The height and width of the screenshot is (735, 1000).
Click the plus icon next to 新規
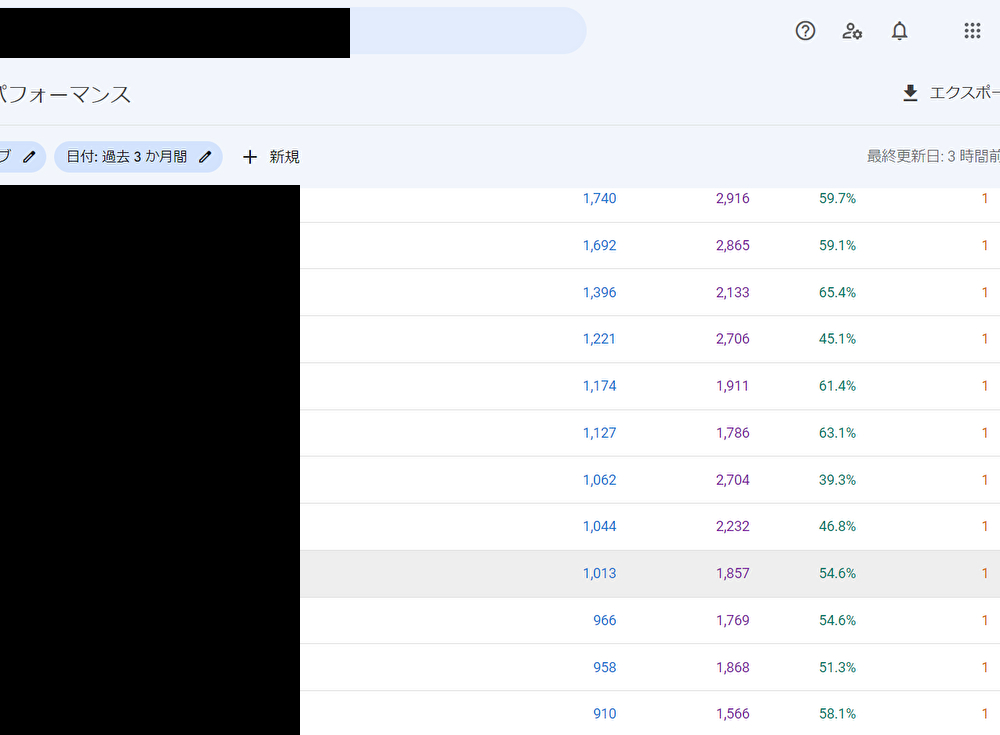[x=250, y=157]
